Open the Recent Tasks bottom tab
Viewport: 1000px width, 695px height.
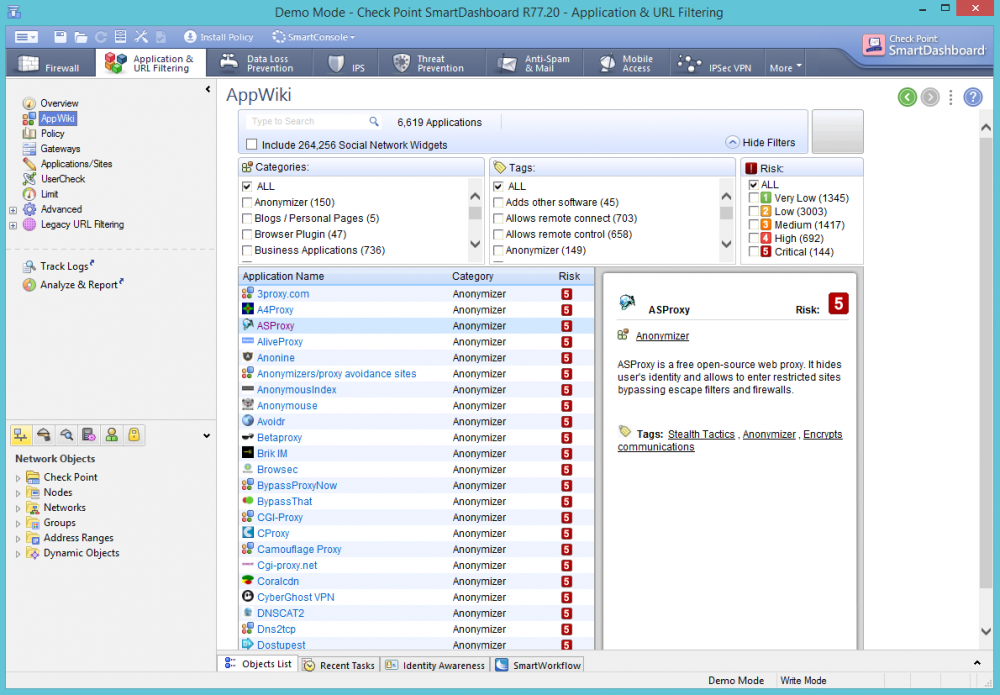click(340, 665)
